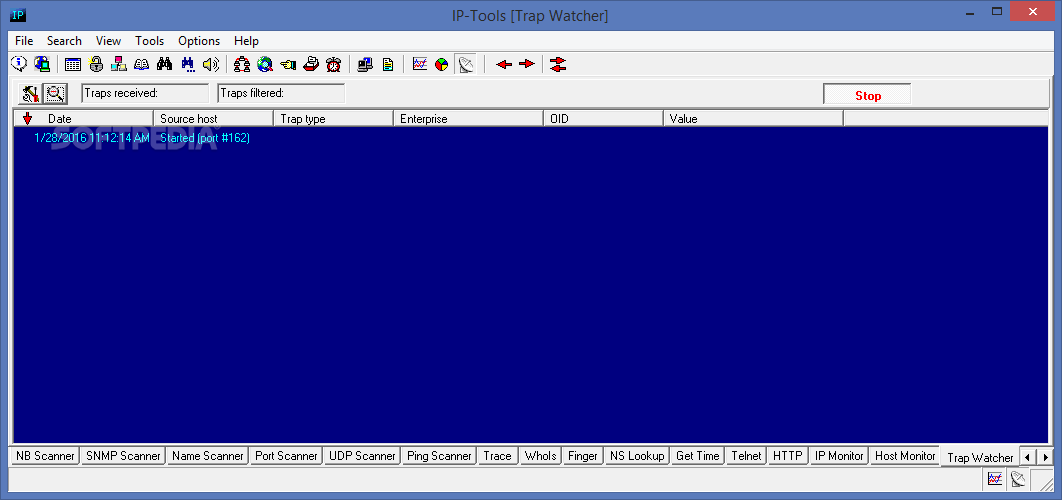The height and width of the screenshot is (500, 1062).
Task: Click the pink network computers toolbar icon
Action: [x=119, y=64]
